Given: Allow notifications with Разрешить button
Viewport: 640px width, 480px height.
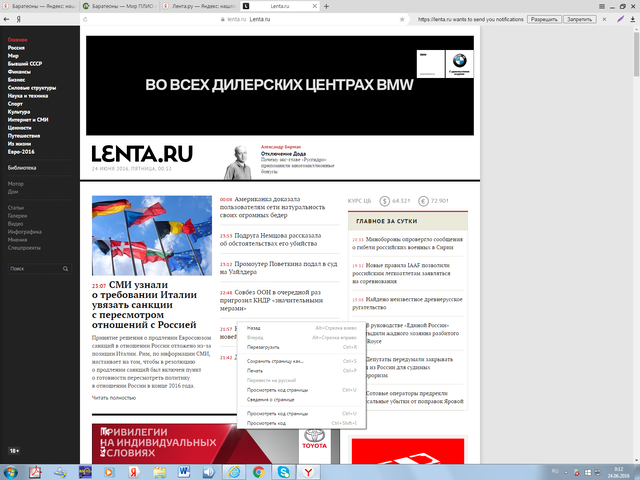Looking at the screenshot, I should [544, 19].
